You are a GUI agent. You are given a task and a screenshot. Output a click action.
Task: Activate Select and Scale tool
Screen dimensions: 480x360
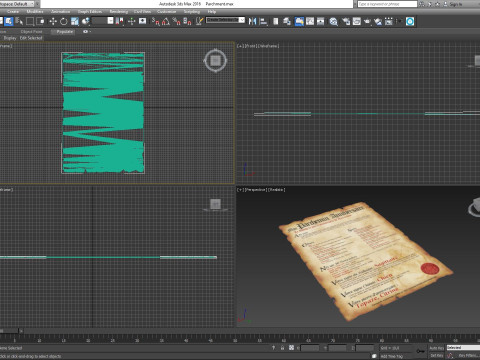(75, 21)
